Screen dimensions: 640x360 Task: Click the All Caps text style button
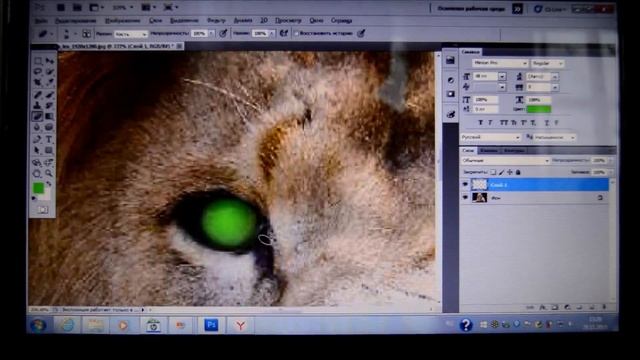click(504, 122)
